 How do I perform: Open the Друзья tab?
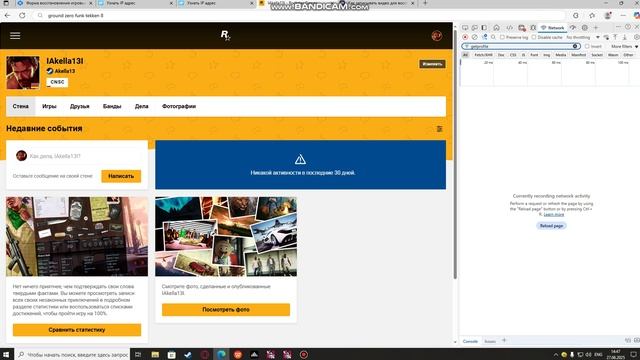click(80, 106)
